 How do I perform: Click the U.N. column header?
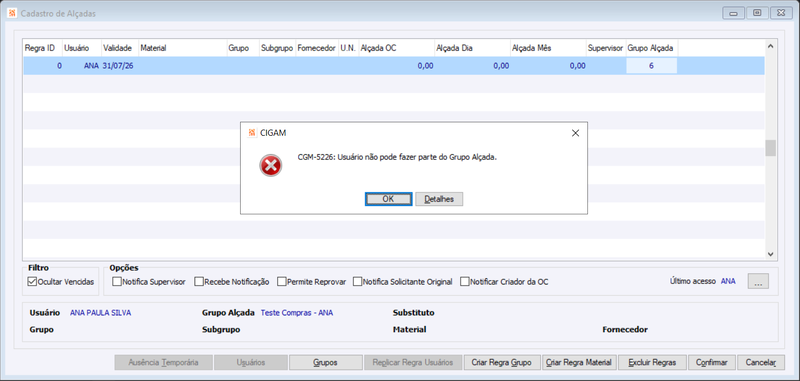point(348,48)
